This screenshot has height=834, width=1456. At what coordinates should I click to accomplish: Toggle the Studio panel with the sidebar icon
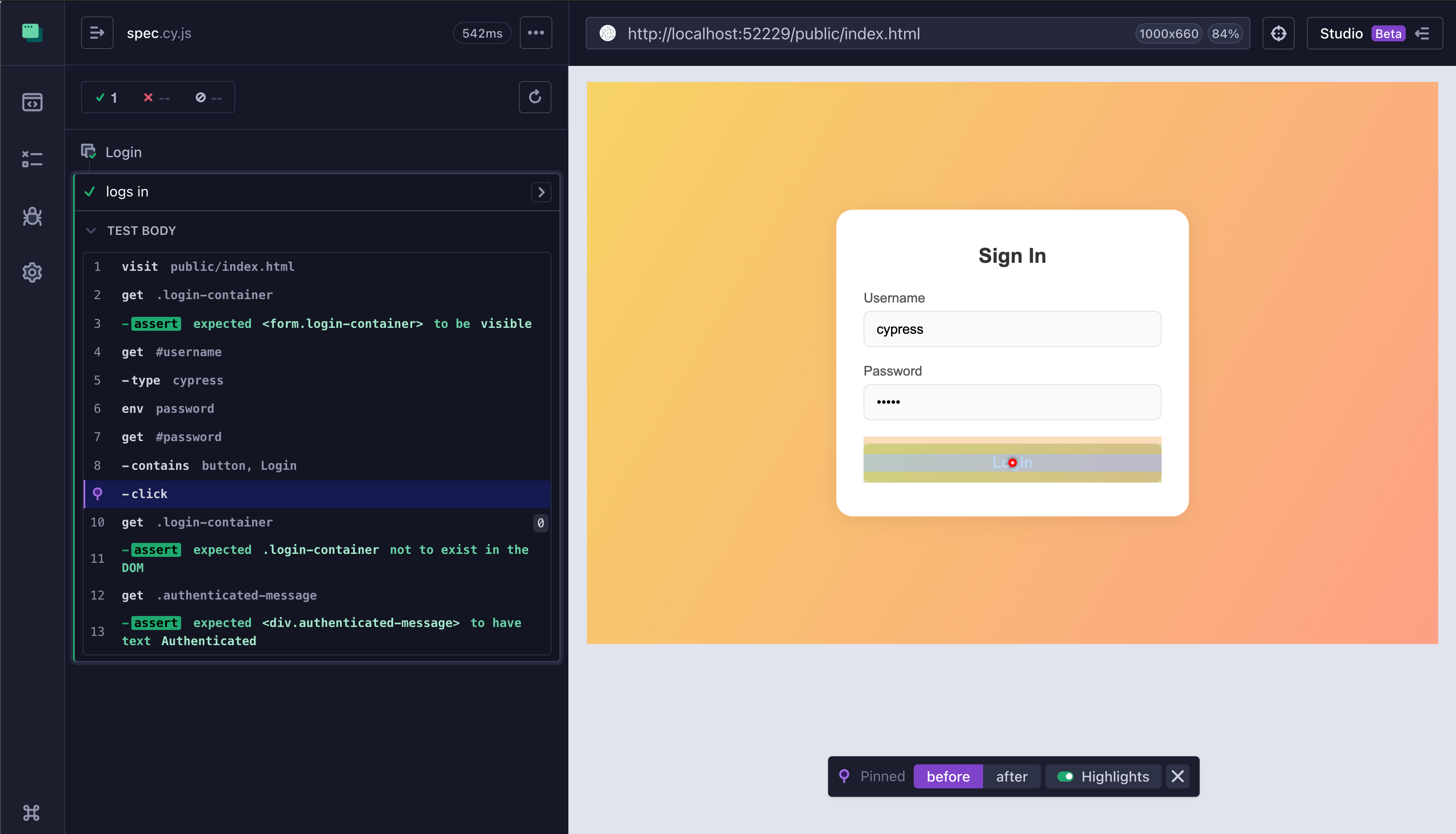click(x=1423, y=33)
